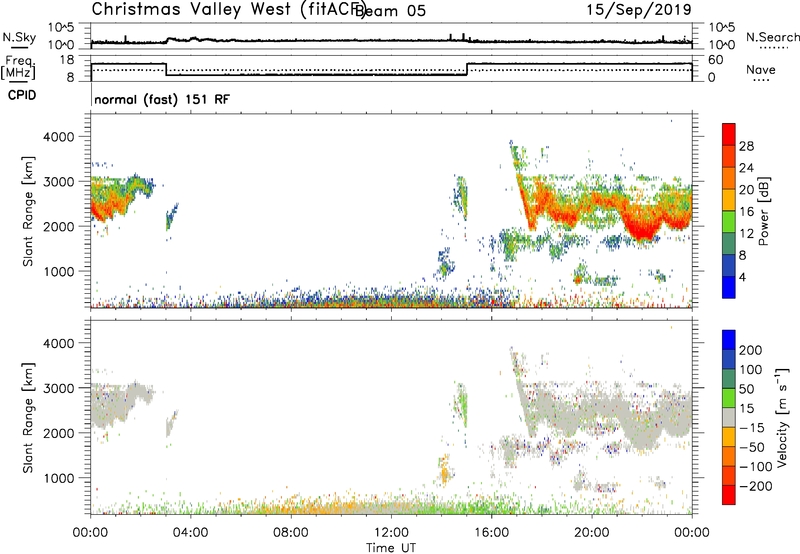This screenshot has height=554, width=800.
Task: Click the title text "Christmas Valley West (fitACF)"
Action: [x=229, y=9]
